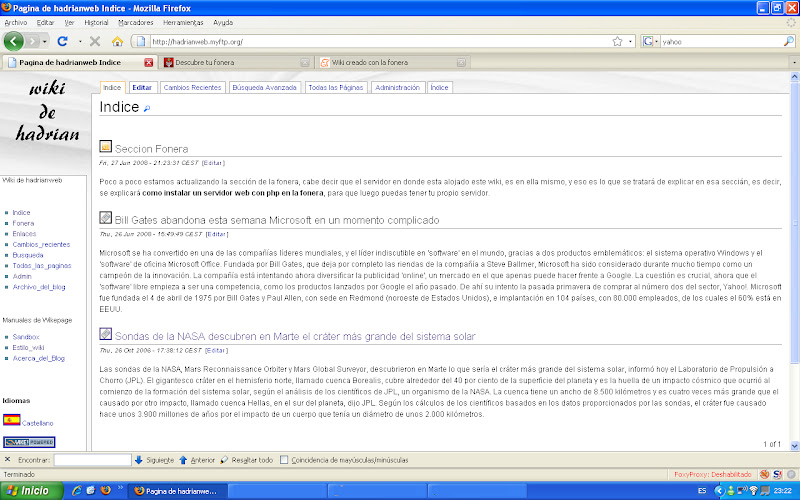The width and height of the screenshot is (800, 500).
Task: Click the icon beside Bill Gates article title
Action: (x=106, y=218)
